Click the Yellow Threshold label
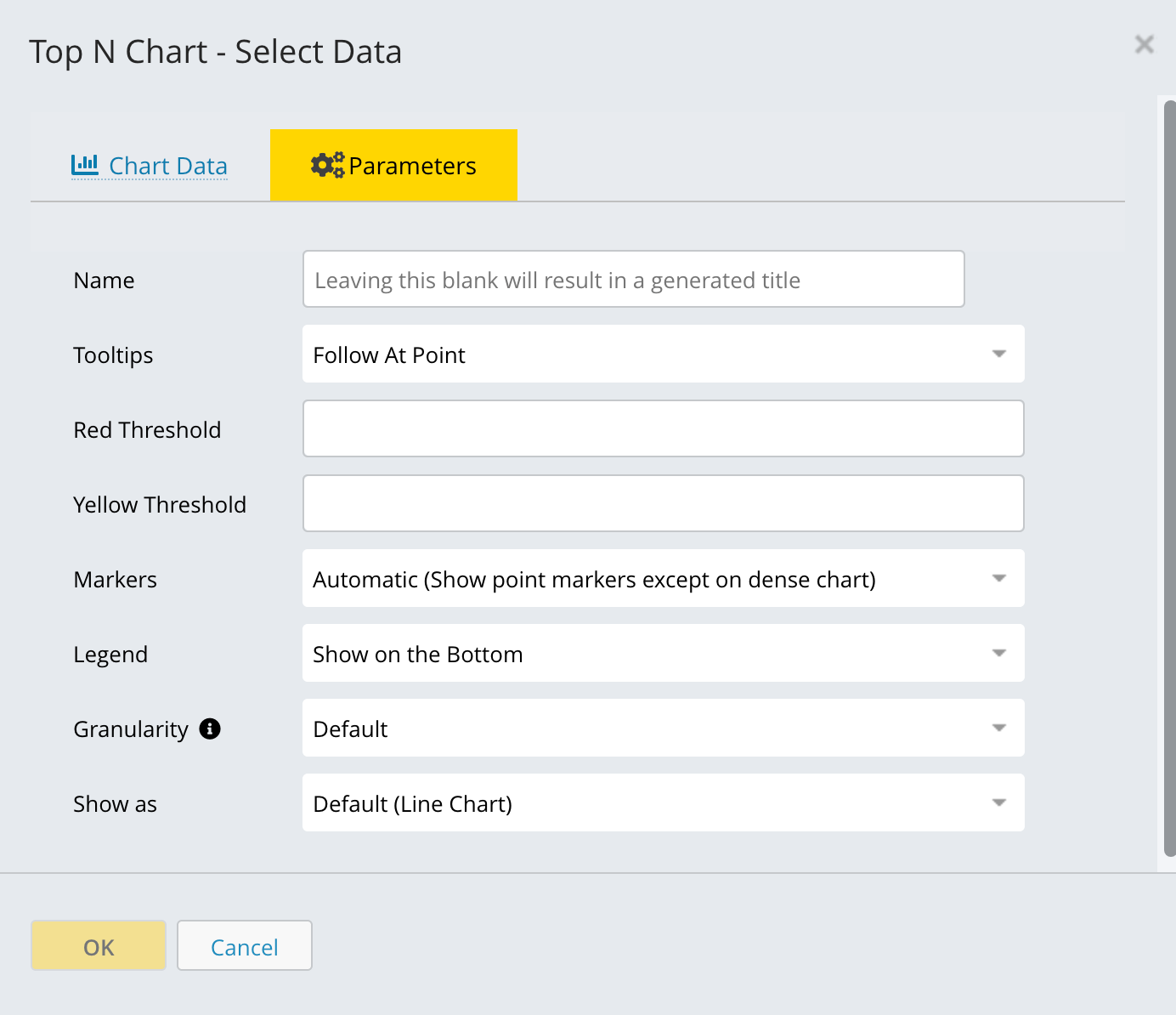1176x1015 pixels. [x=160, y=505]
